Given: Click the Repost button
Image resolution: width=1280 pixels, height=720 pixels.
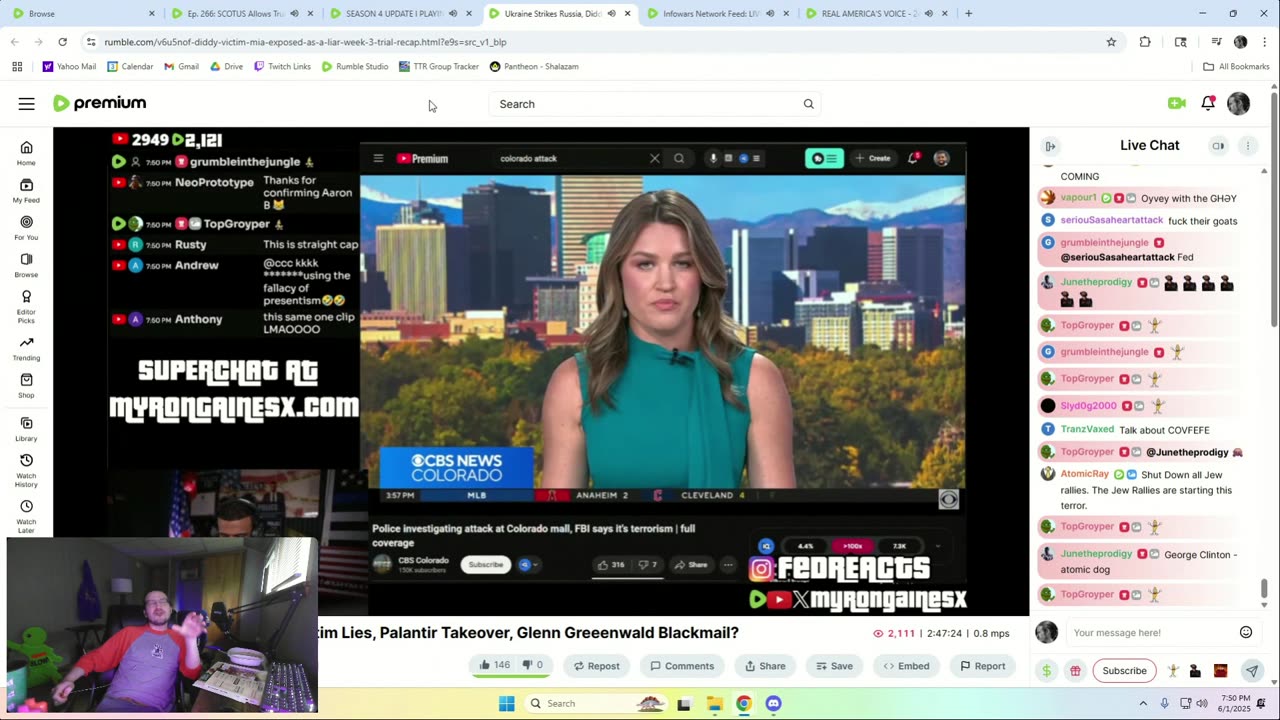Looking at the screenshot, I should (596, 666).
